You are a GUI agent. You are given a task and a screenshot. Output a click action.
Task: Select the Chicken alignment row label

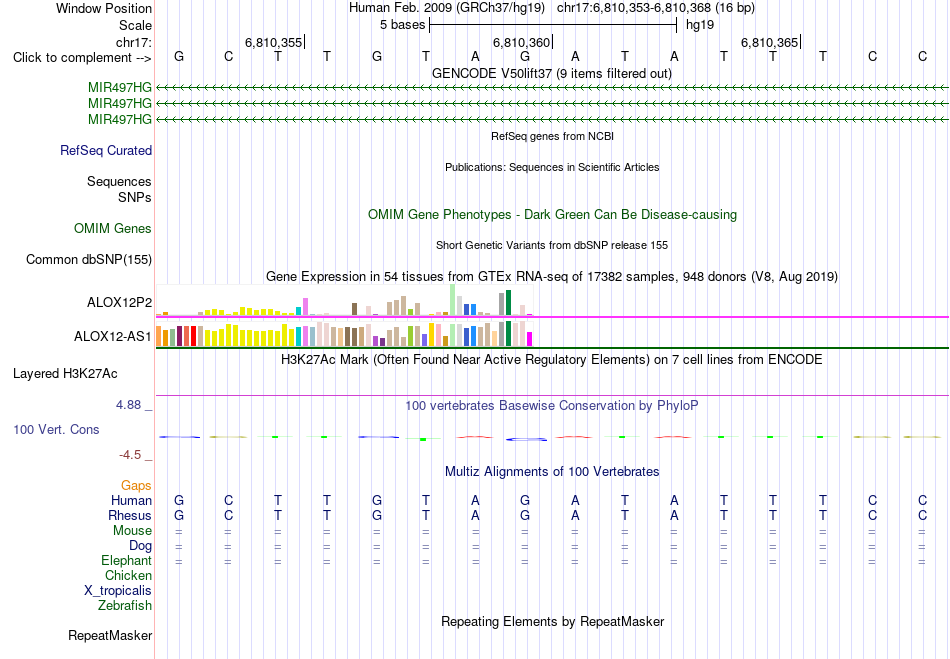128,575
